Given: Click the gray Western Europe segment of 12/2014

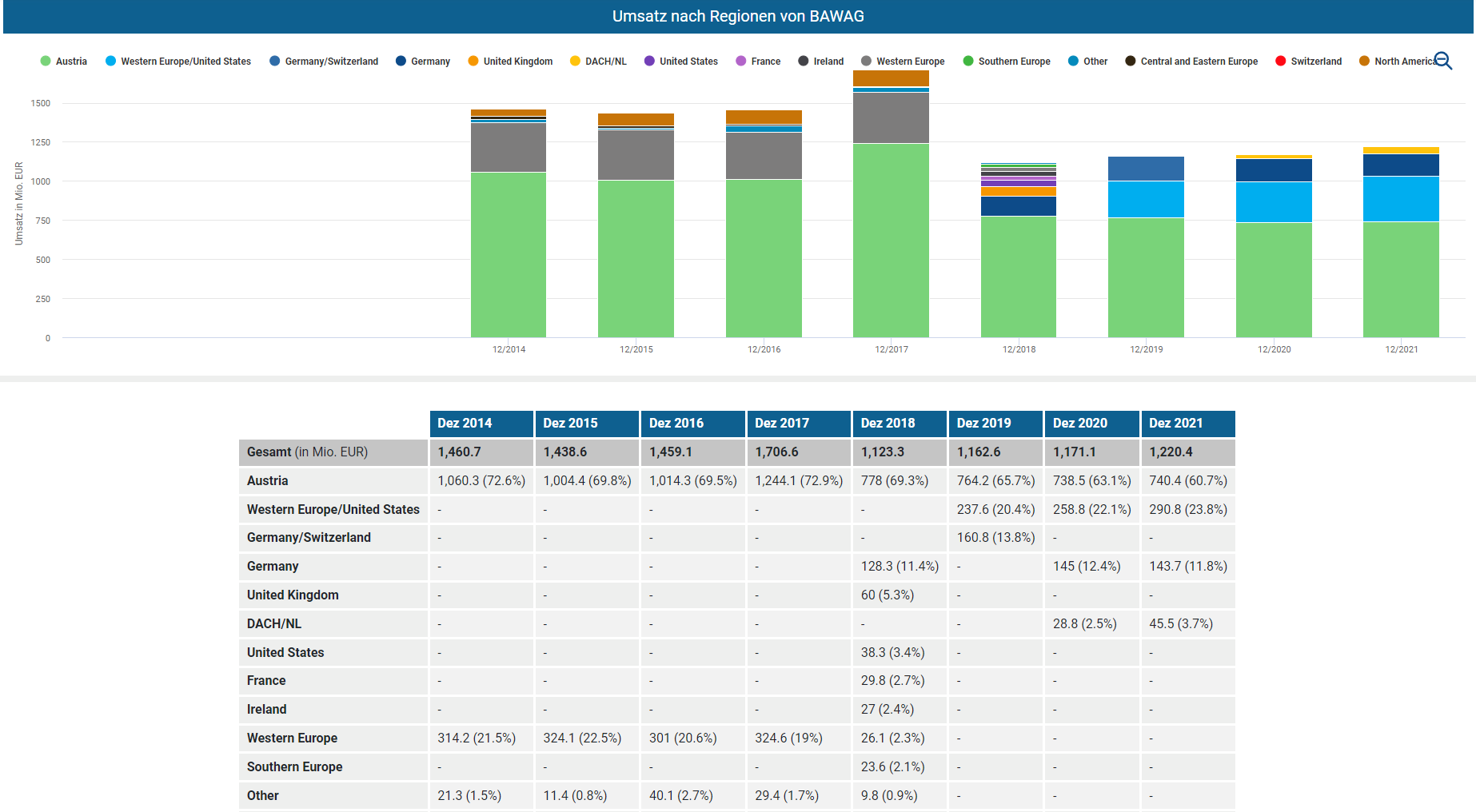Looking at the screenshot, I should pos(509,147).
